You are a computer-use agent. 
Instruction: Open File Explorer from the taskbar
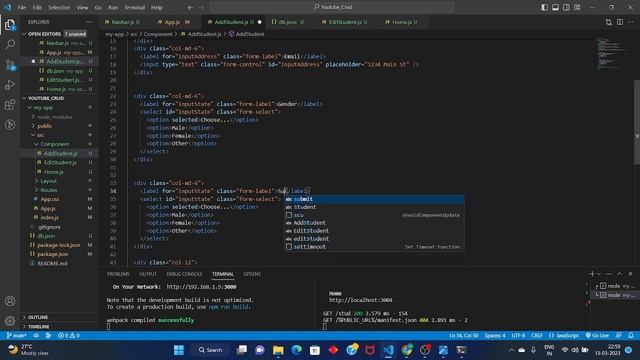click(278, 350)
